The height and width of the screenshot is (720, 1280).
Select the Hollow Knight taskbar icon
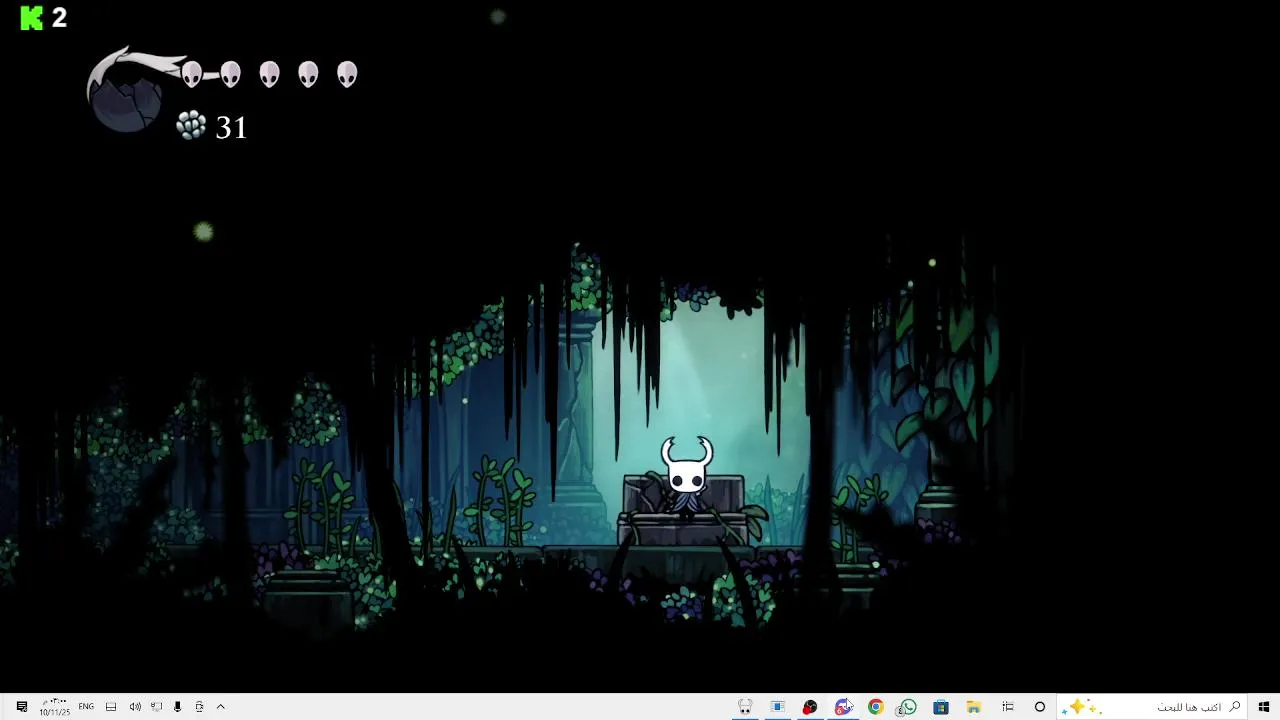(745, 707)
